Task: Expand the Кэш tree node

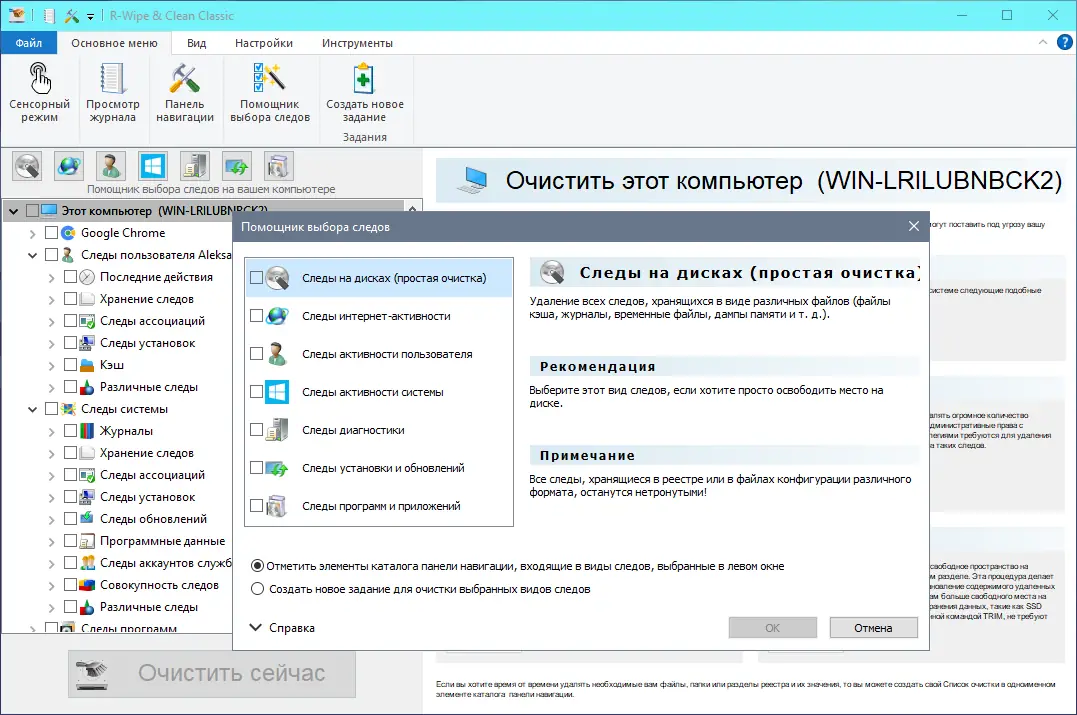Action: (x=52, y=365)
